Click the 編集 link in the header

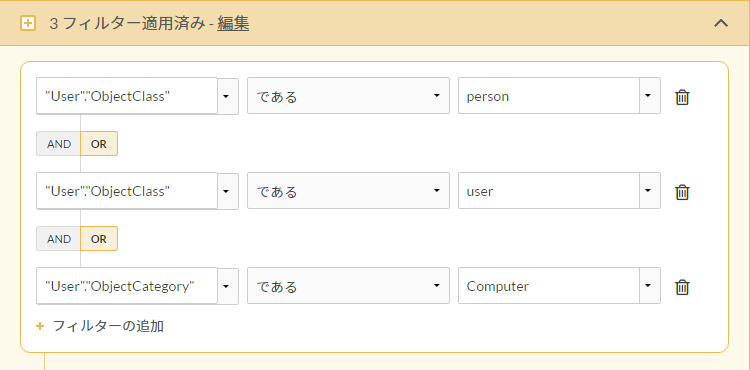(233, 23)
